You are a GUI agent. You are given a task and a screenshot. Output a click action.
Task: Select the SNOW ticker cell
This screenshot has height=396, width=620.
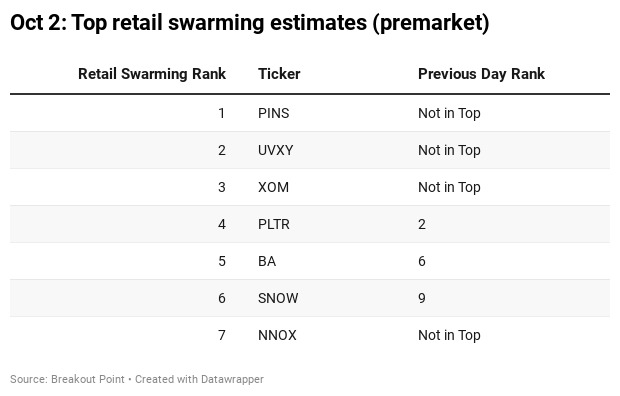tap(278, 298)
